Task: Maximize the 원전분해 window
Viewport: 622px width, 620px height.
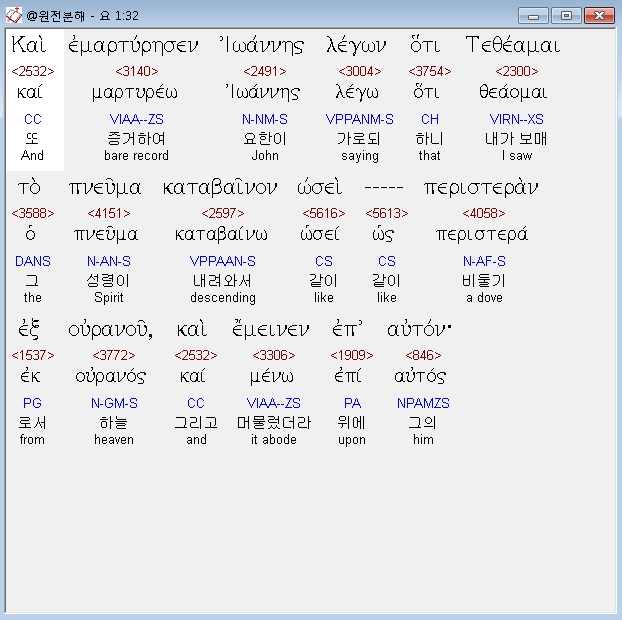Action: point(566,16)
